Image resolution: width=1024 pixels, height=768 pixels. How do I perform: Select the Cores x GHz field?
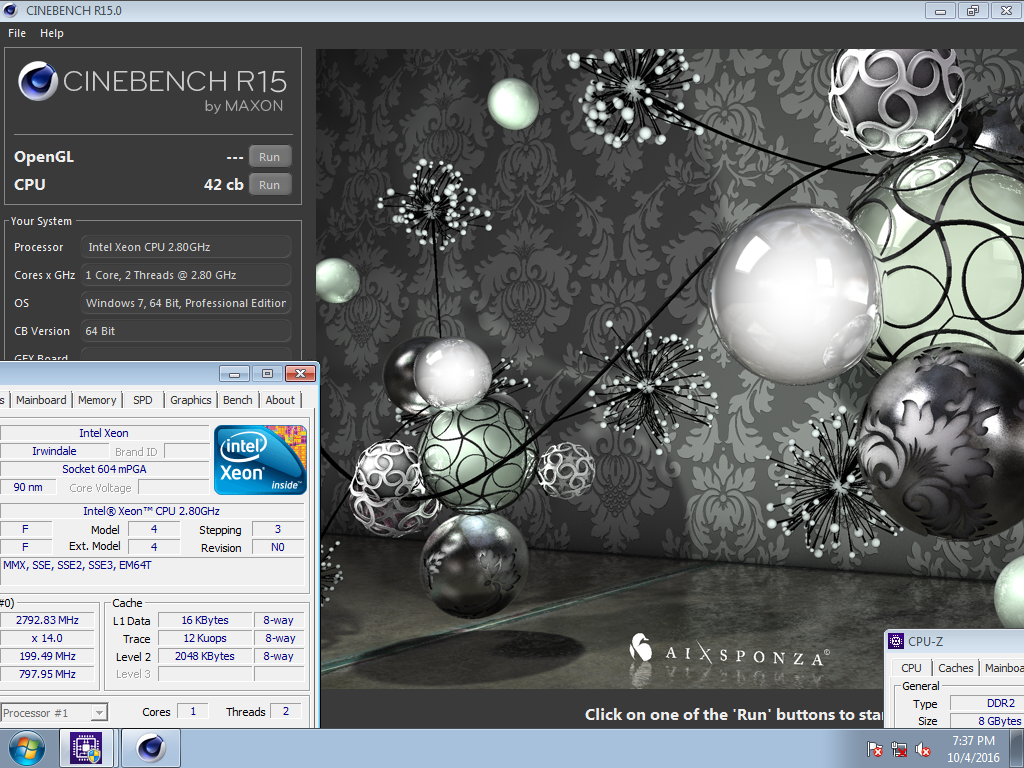pyautogui.click(x=186, y=275)
